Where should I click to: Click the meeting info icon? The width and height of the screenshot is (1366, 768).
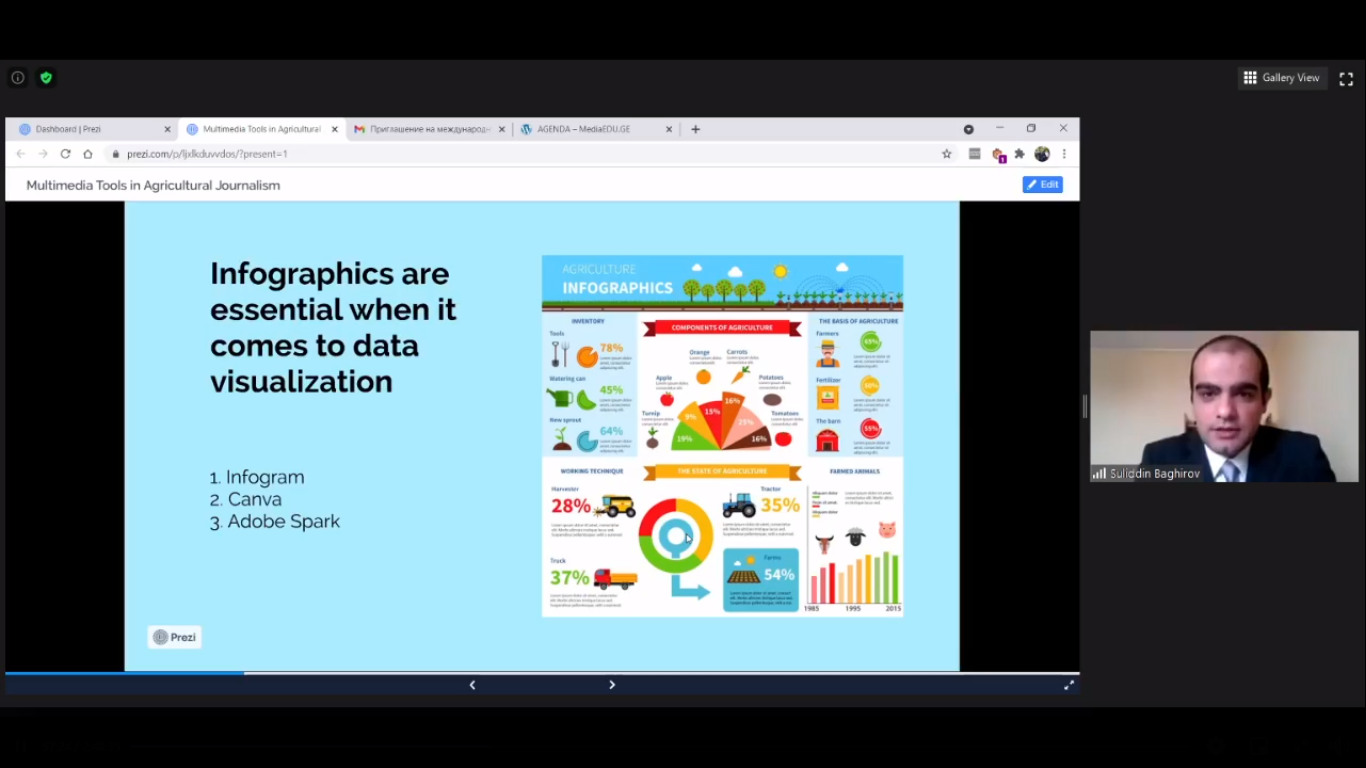coord(18,78)
